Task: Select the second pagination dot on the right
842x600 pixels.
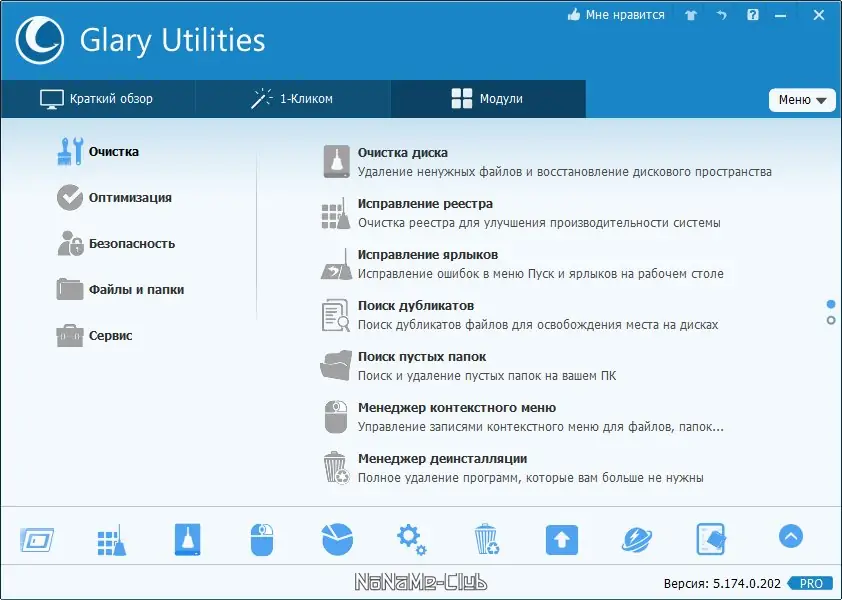Action: [x=832, y=320]
